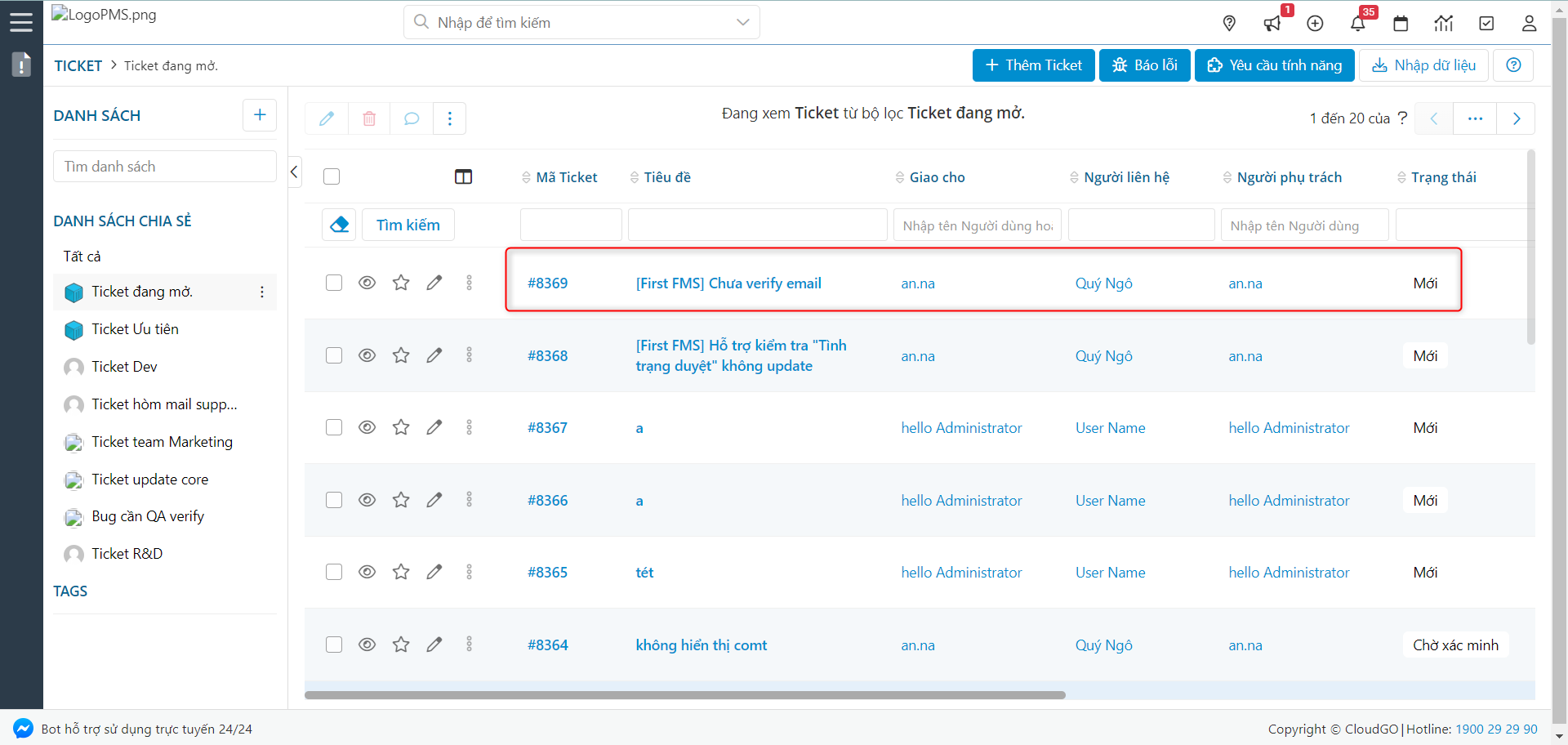Open the announcements megaphone icon
The width and height of the screenshot is (1568, 745).
(1272, 24)
